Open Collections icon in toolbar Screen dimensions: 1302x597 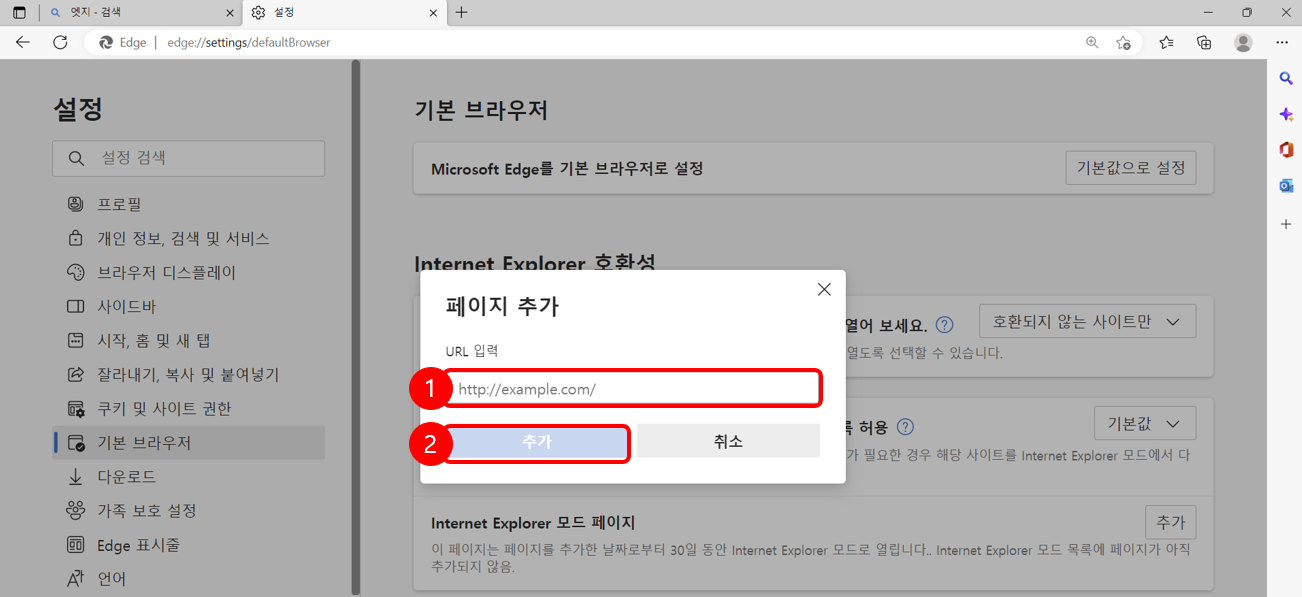tap(1204, 42)
